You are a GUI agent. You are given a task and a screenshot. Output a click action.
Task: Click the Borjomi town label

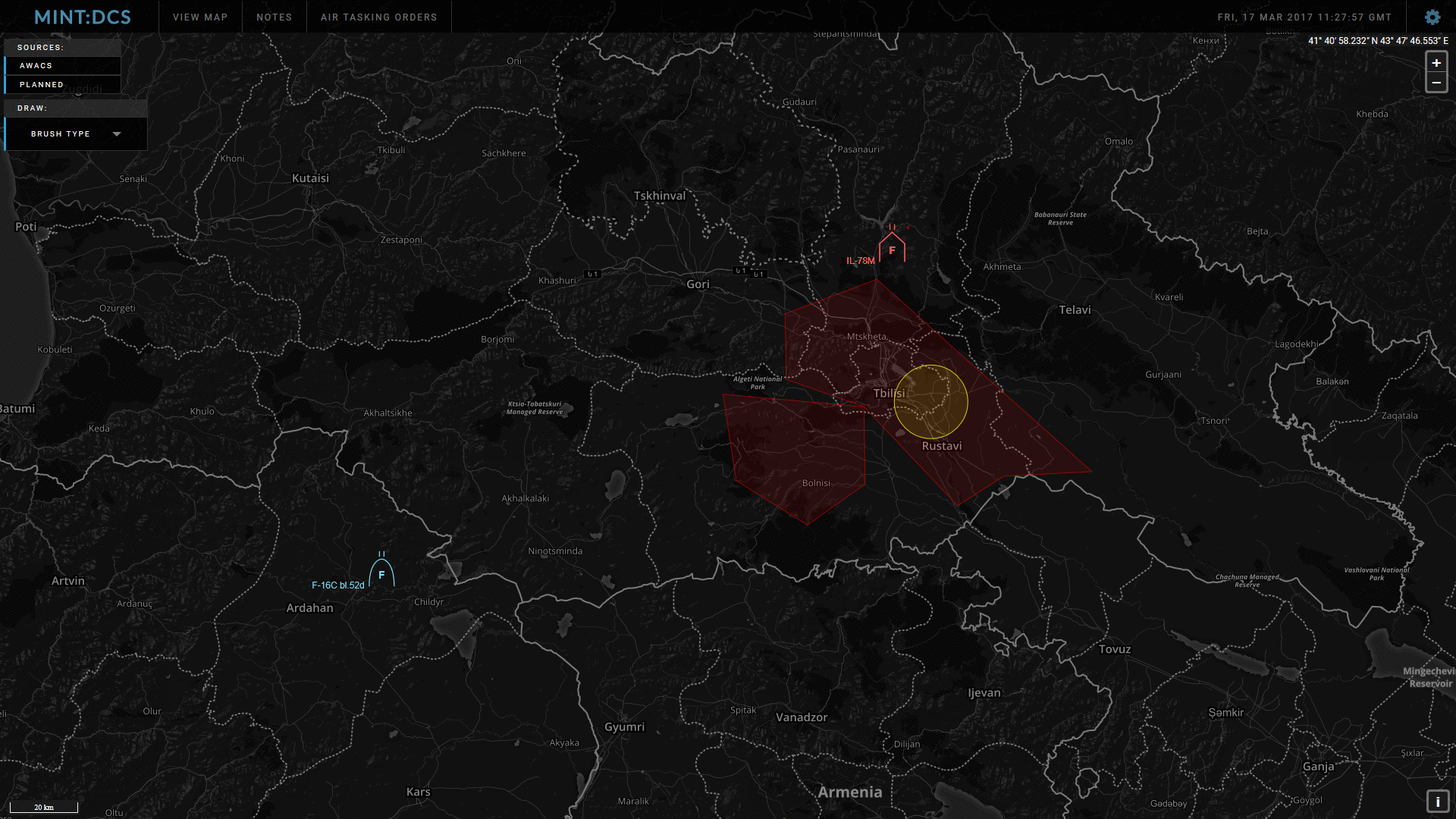pos(497,340)
